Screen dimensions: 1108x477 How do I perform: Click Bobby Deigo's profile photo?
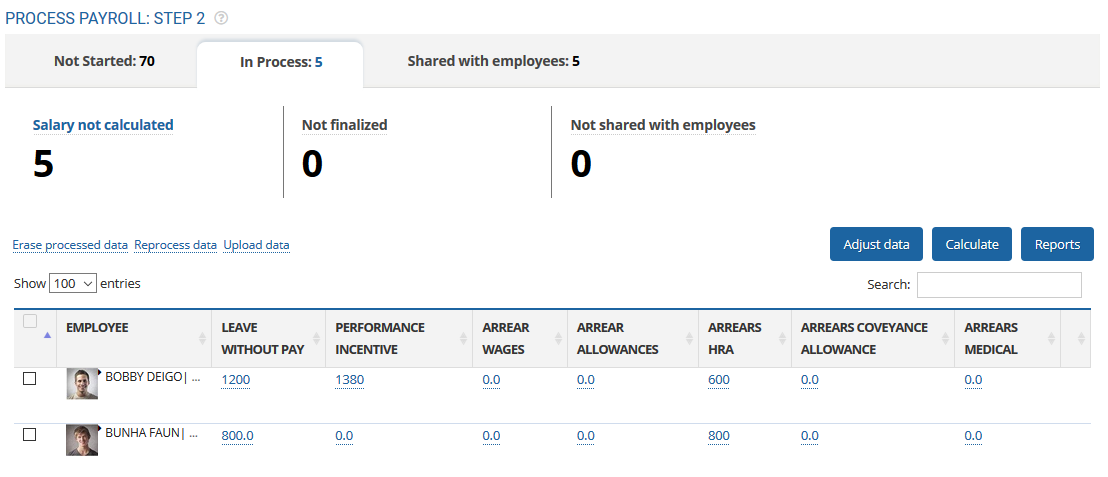pyautogui.click(x=82, y=384)
